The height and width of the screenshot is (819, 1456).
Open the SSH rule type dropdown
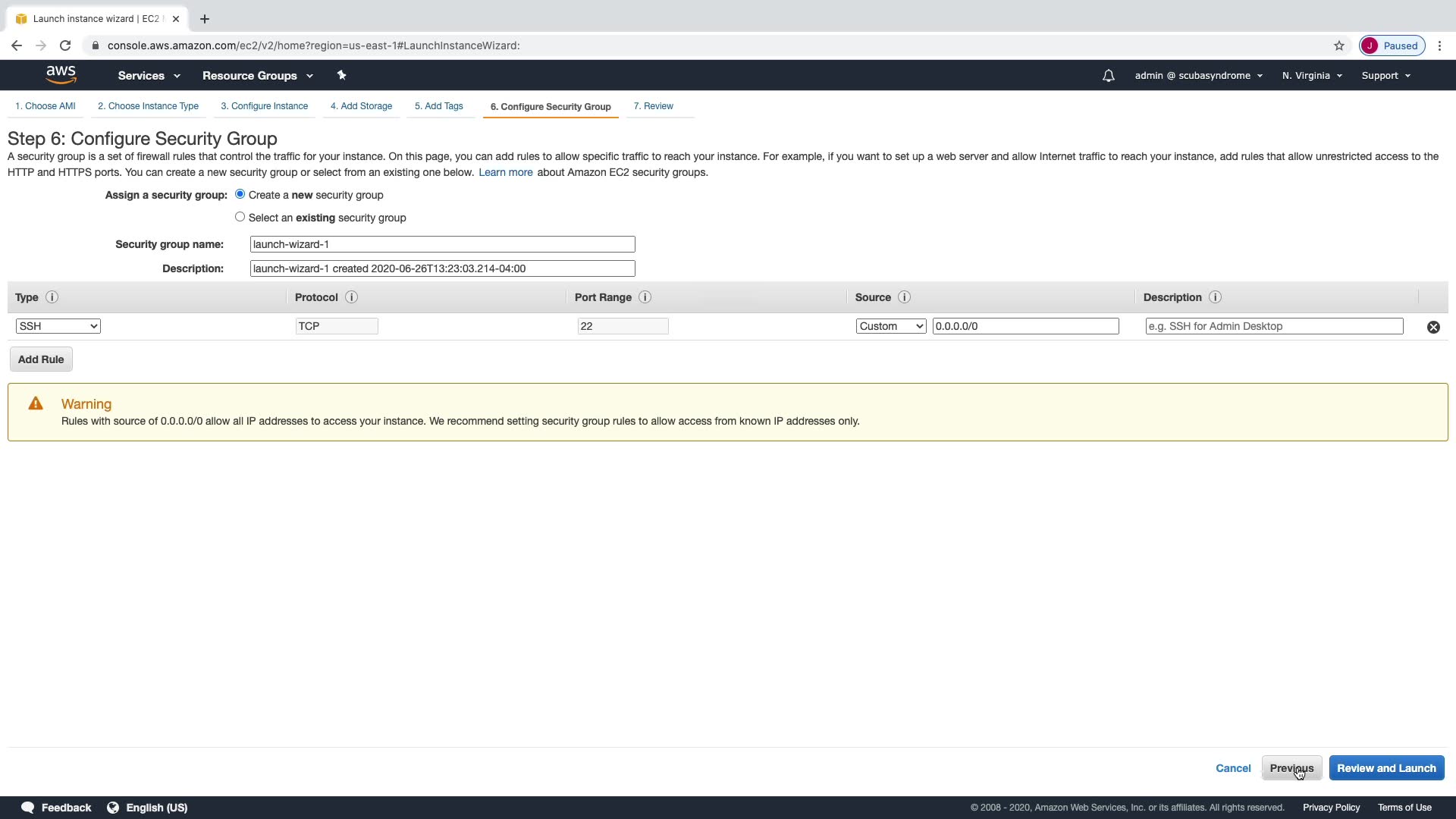[x=58, y=326]
